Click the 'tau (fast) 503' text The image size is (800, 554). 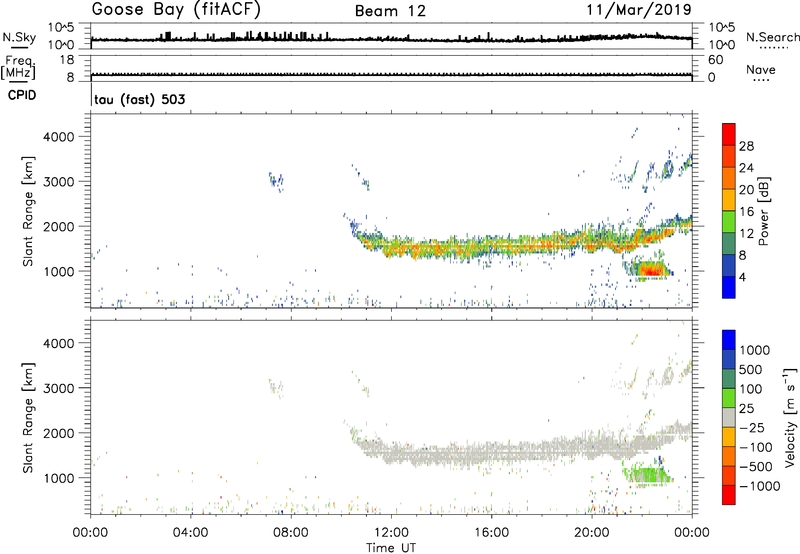tap(139, 99)
